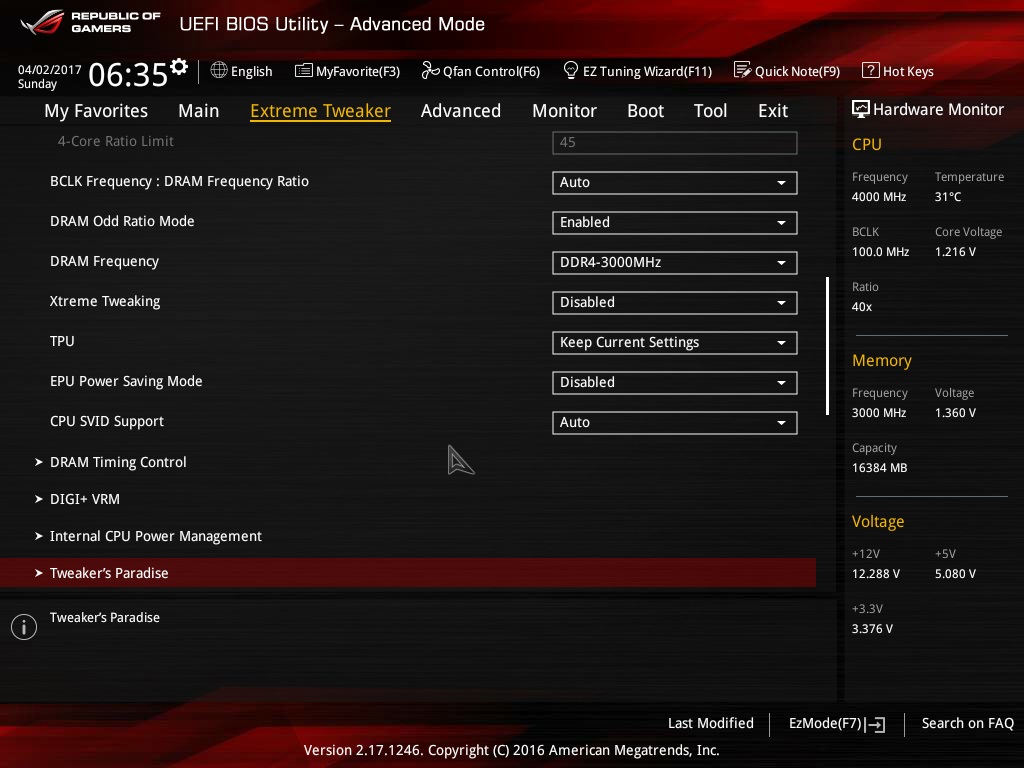Click the globe language icon
Image resolution: width=1024 pixels, height=768 pixels.
219,71
